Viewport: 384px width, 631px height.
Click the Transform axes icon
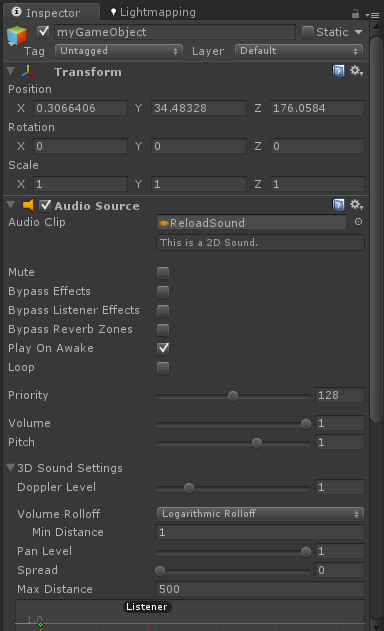(x=28, y=71)
